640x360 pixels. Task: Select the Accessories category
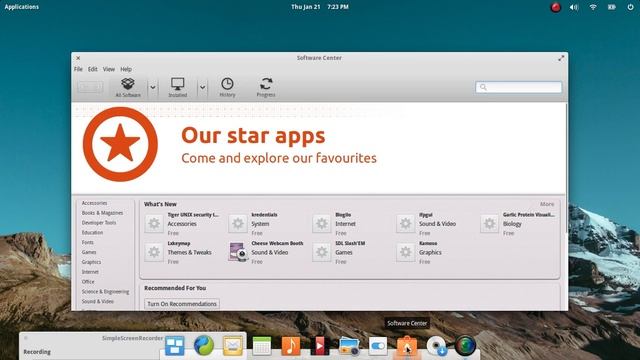[x=94, y=203]
